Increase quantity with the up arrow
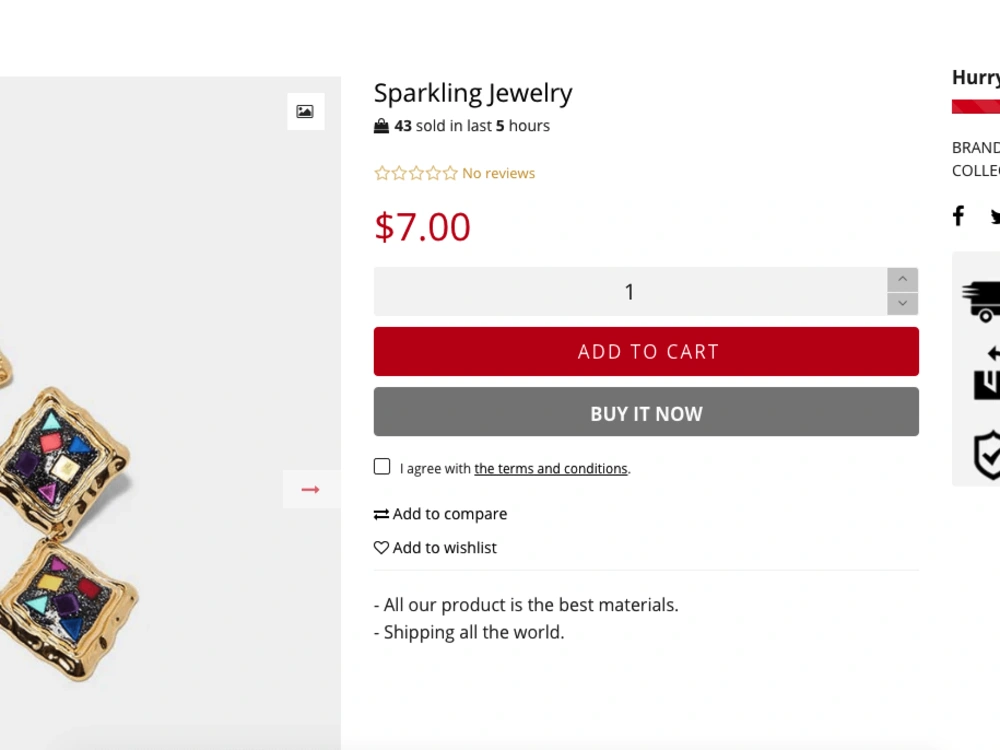The height and width of the screenshot is (750, 1000). click(x=902, y=279)
